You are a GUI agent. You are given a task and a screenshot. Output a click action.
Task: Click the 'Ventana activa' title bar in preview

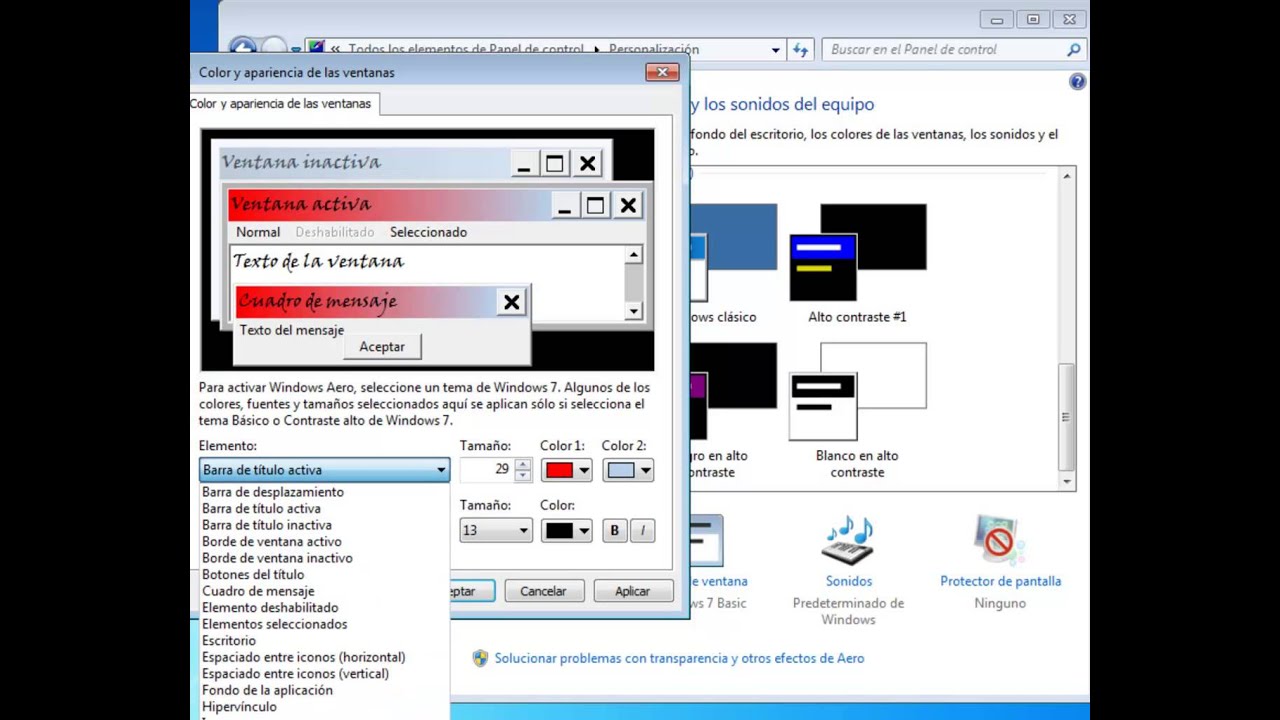pos(390,205)
